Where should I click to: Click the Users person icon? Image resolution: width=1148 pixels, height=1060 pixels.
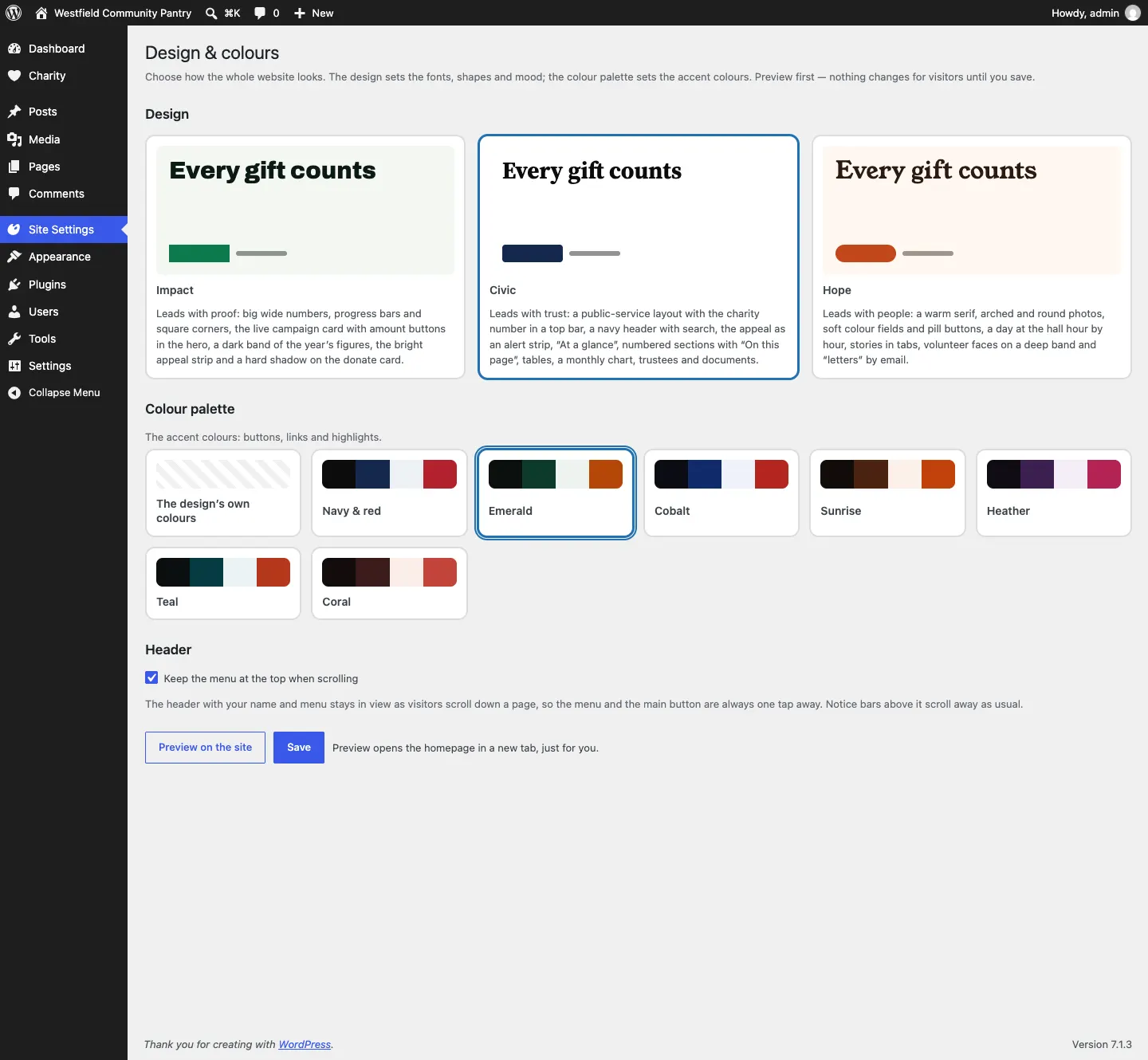click(14, 312)
